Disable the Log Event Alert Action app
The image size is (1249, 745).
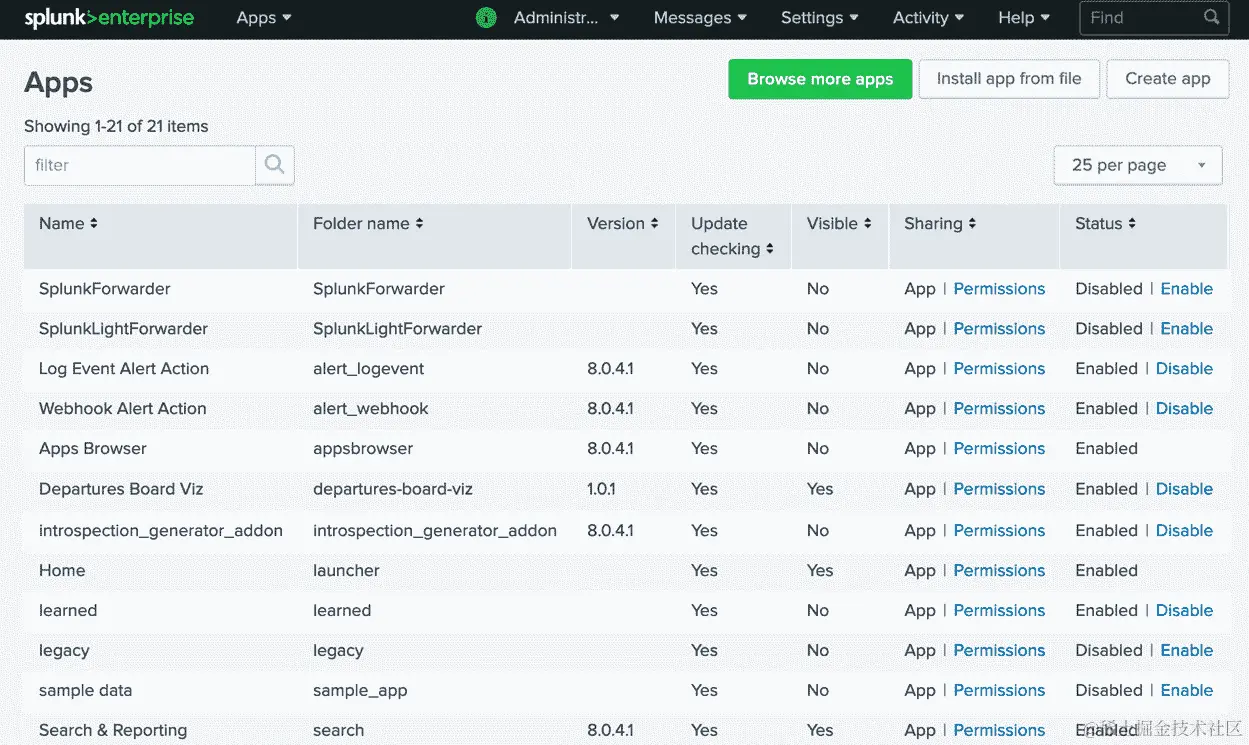[x=1184, y=368]
